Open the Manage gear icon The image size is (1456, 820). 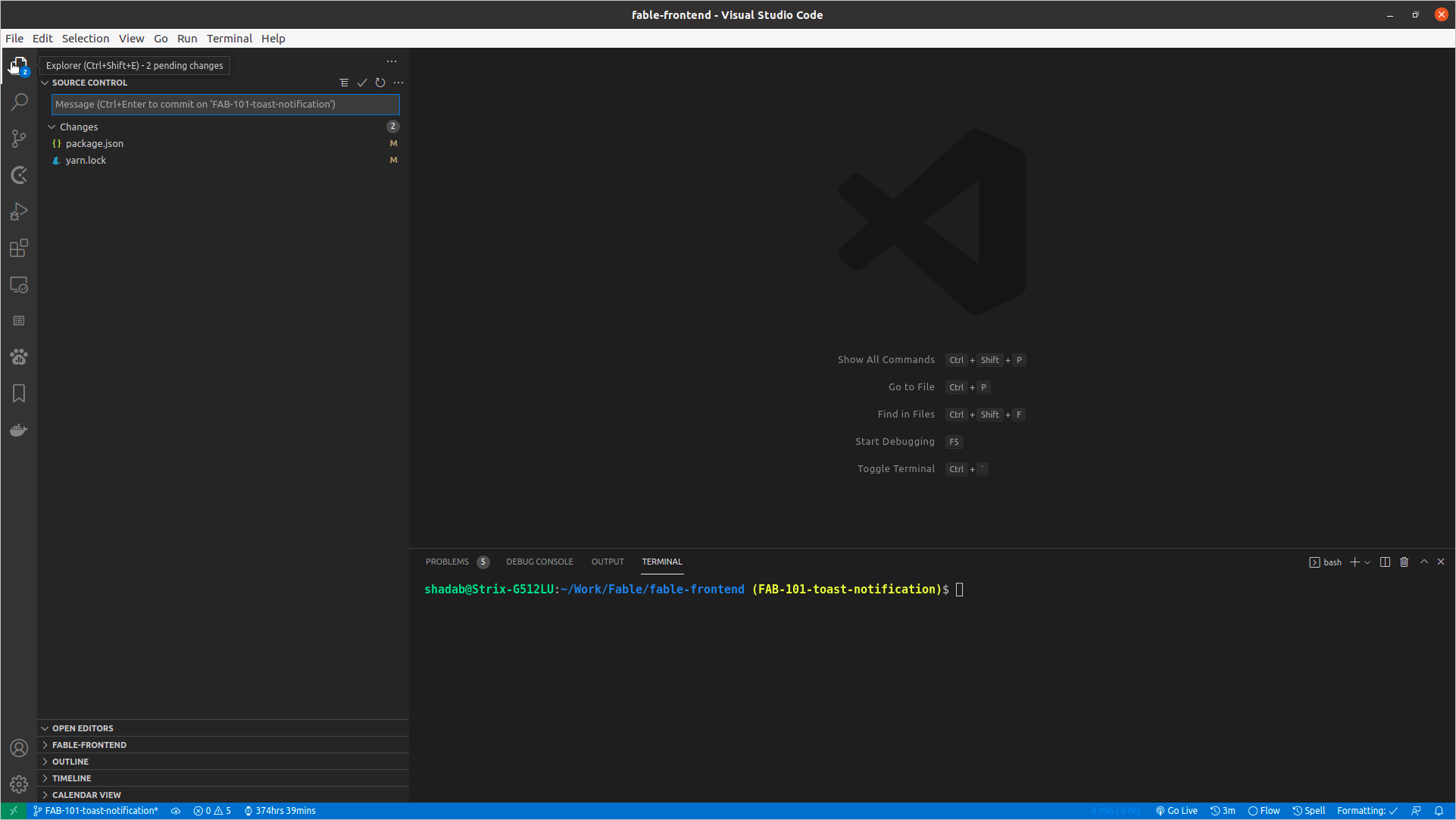[x=19, y=784]
